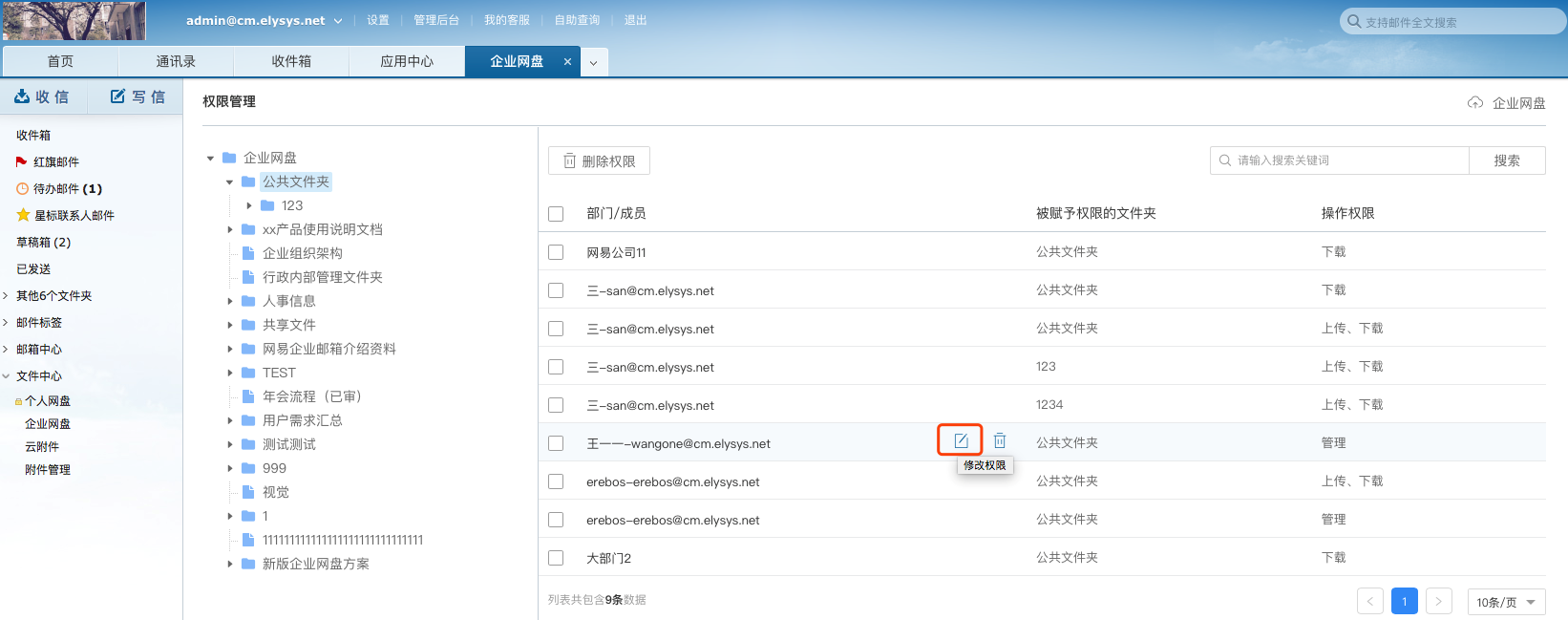Collapse the 公共文件夹 tree node
Image resolution: width=1568 pixels, height=620 pixels.
click(x=230, y=182)
